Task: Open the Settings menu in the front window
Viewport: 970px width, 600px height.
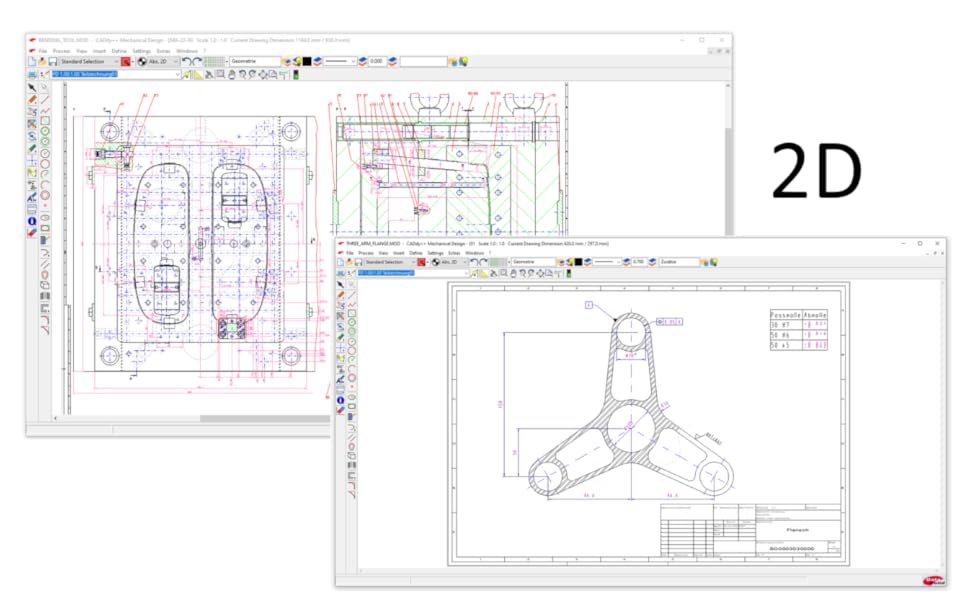Action: click(435, 253)
